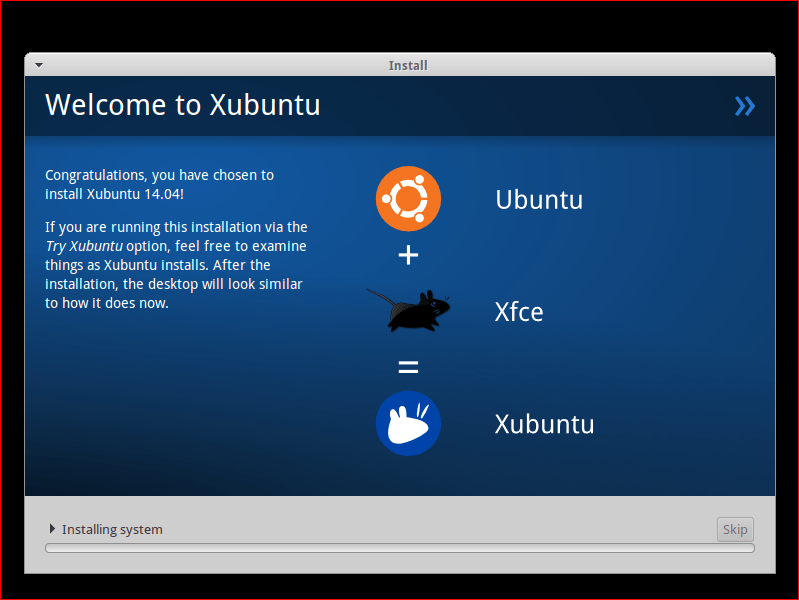
Task: Click the installation progress bar
Action: point(400,548)
